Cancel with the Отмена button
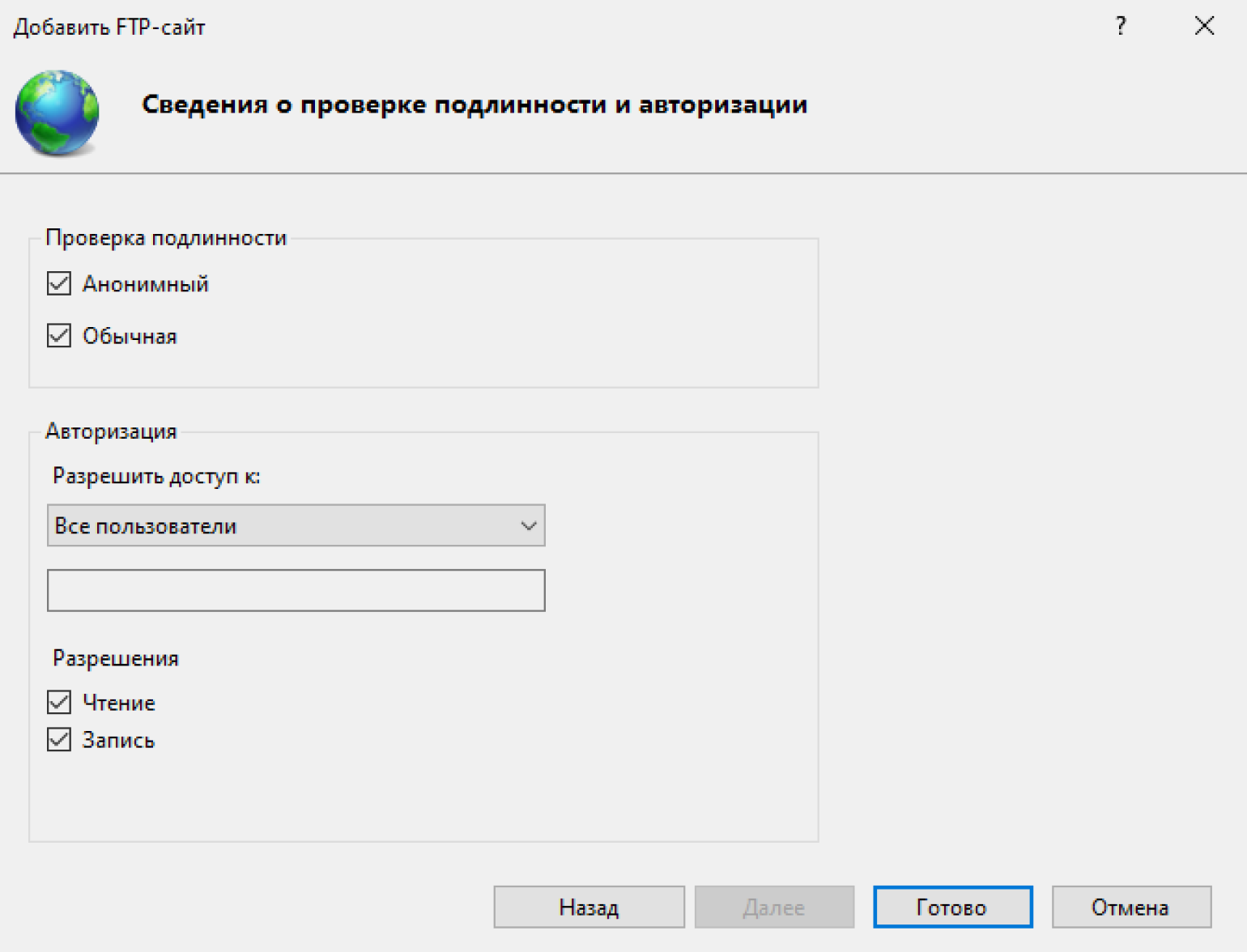The image size is (1247, 952). 1130,907
